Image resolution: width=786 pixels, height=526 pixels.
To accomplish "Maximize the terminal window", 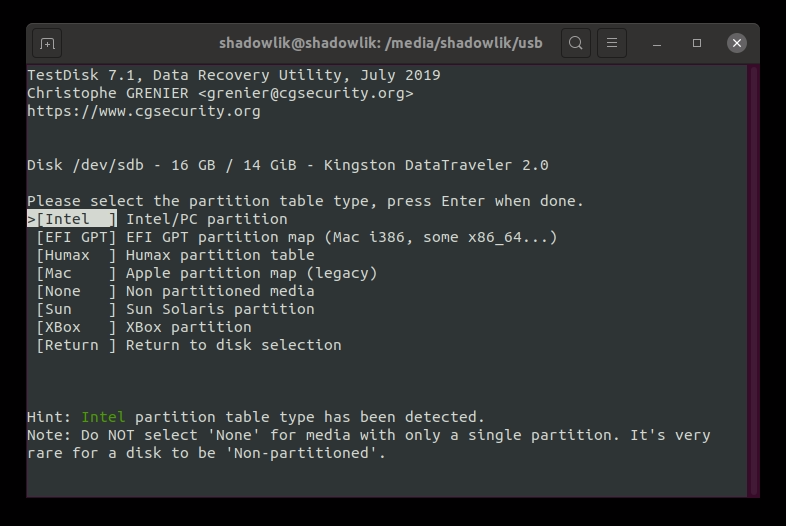I will click(697, 43).
